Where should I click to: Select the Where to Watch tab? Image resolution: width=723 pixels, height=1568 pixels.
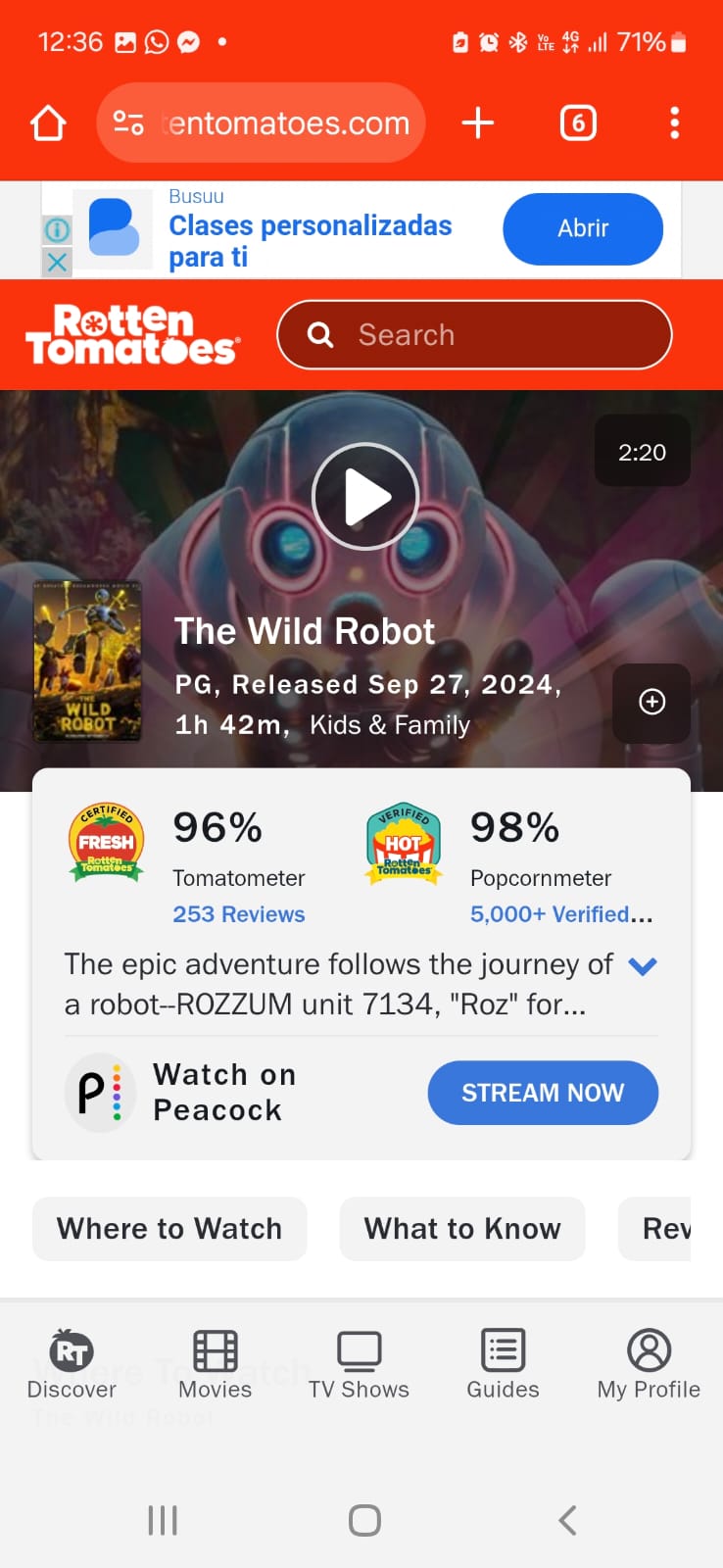coord(169,1229)
